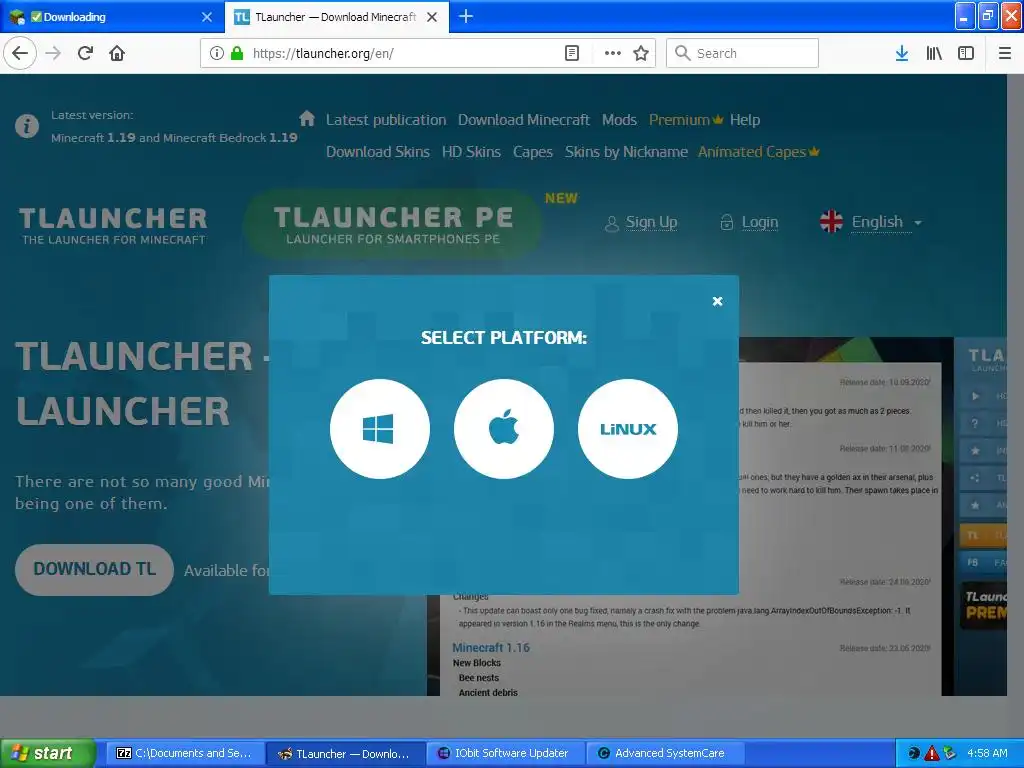Click the DOWNLOAD TL button
The height and width of the screenshot is (768, 1024).
pos(95,569)
